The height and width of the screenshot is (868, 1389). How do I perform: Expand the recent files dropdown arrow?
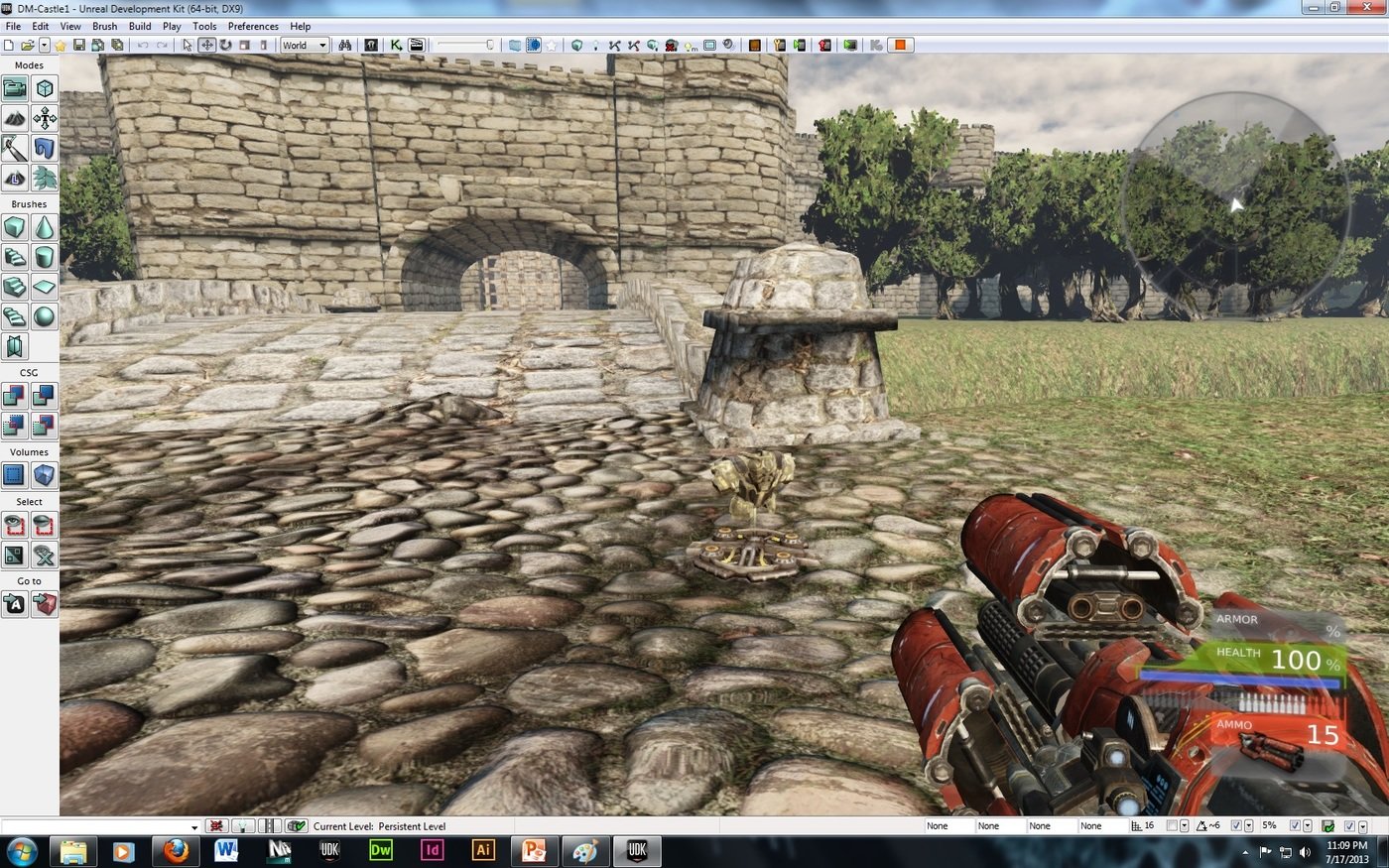[45, 46]
